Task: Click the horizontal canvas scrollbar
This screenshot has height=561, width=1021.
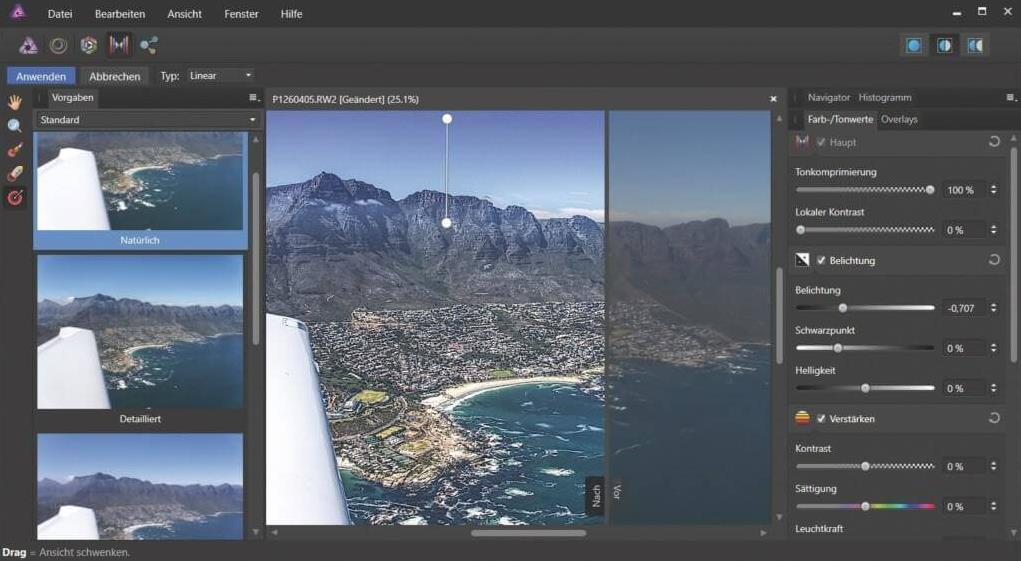Action: (x=528, y=533)
